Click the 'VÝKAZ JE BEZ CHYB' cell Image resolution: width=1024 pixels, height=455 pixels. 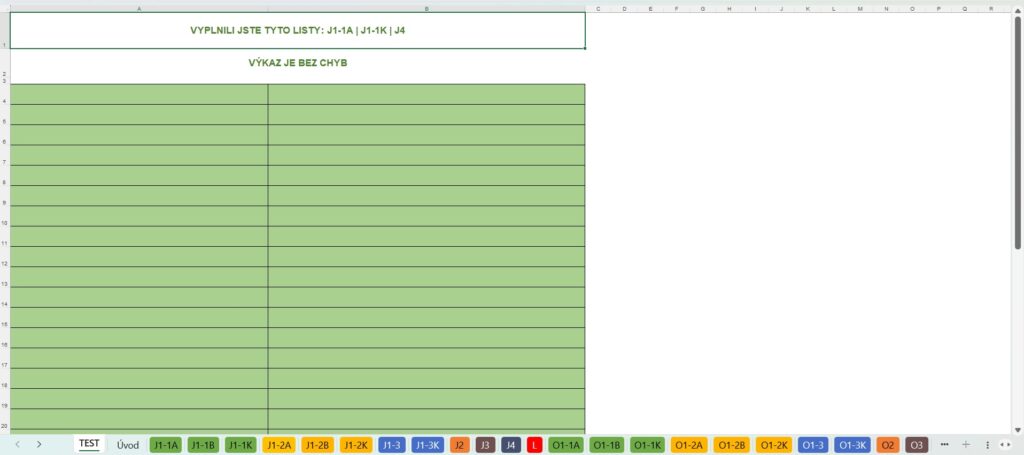coord(297,63)
